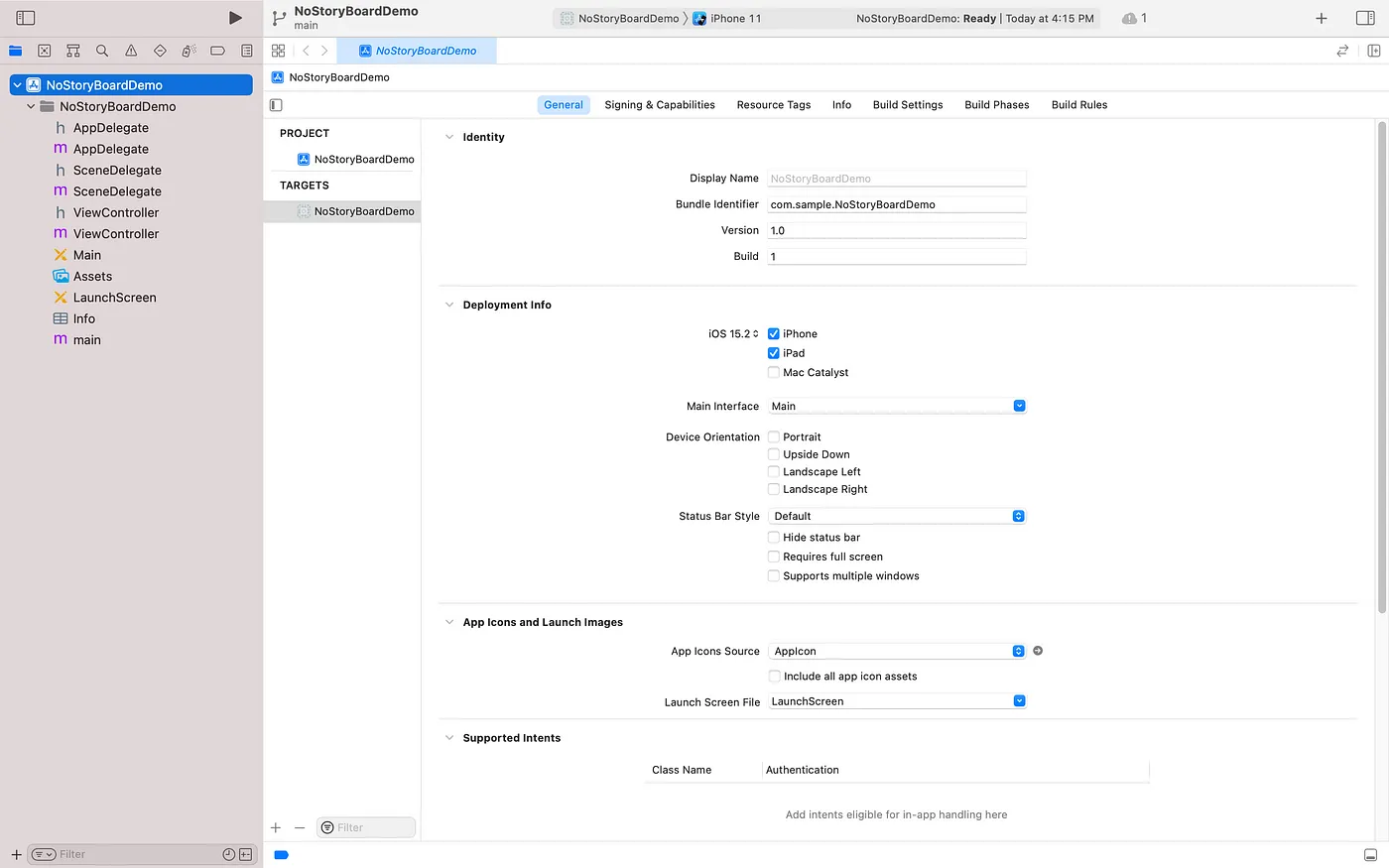Click the editor options swap arrows icon
Viewport: 1389px width, 868px height.
1342,51
